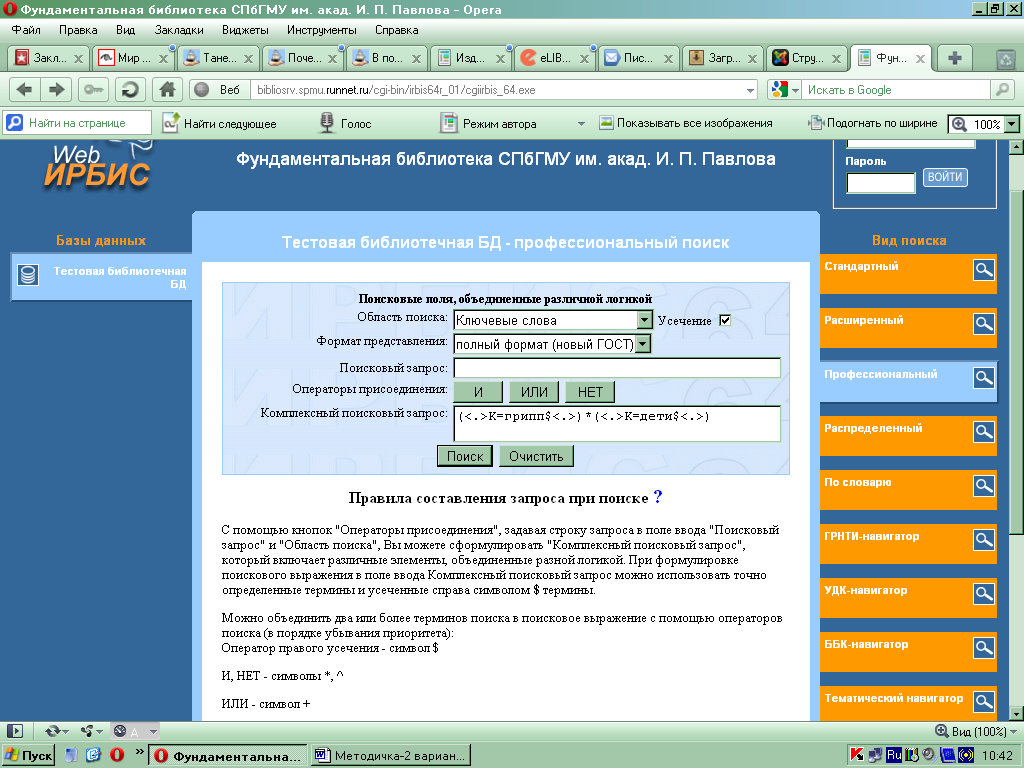1024x768 pixels.
Task: Click search icon next to УДК-навигатор
Action: (x=984, y=594)
